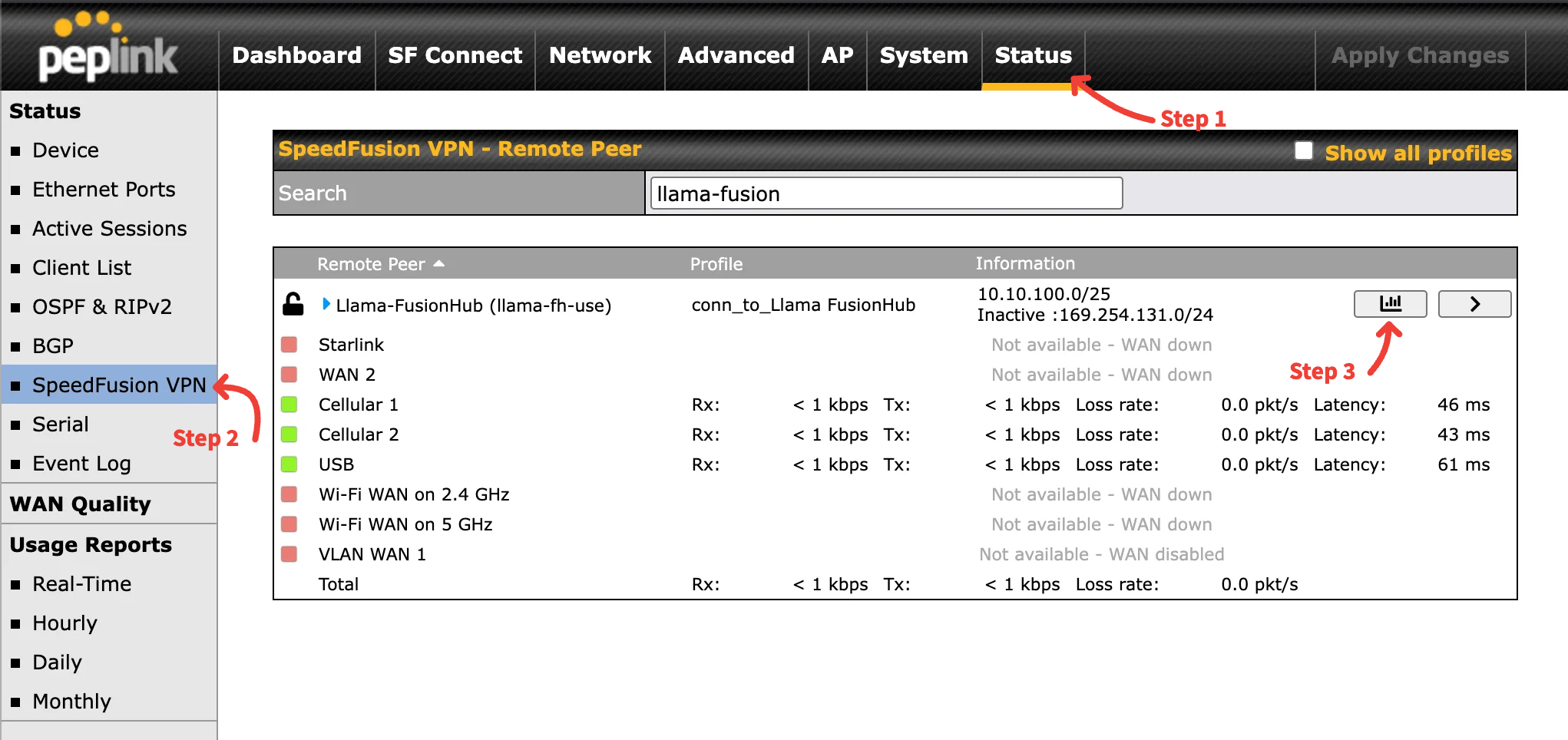Click the padlock icon beside Llama-FusionHub
Viewport: 1568px width, 740px height.
tap(293, 304)
